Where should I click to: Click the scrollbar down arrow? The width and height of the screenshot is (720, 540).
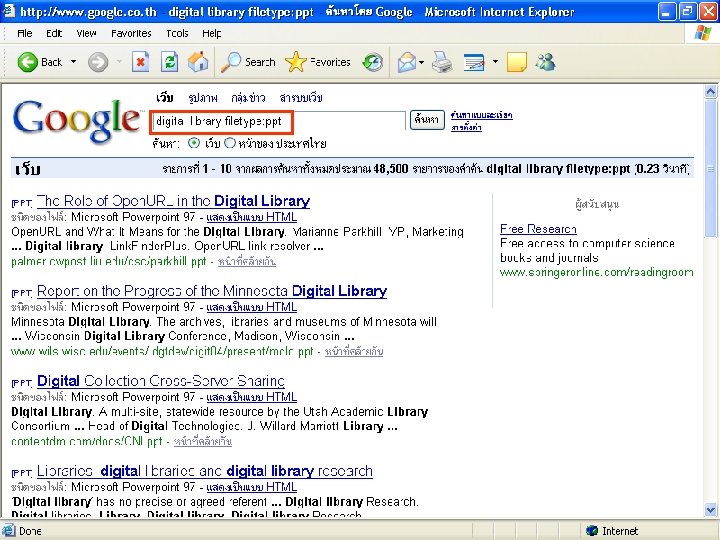(710, 509)
